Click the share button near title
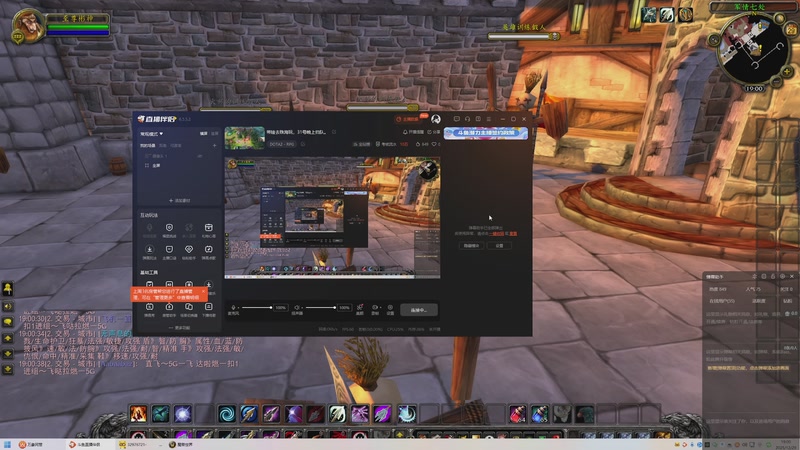800x450 pixels. pyautogui.click(x=433, y=132)
